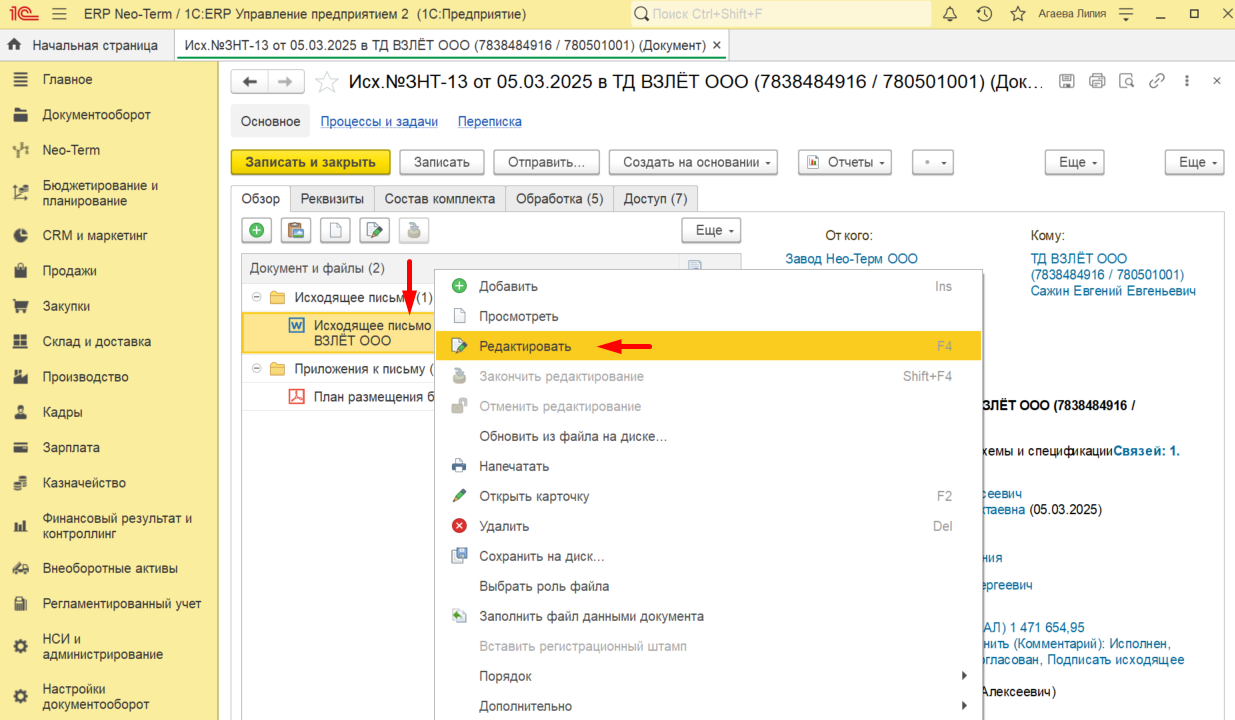The height and width of the screenshot is (720, 1235).
Task: Select the План размещения file row
Action: coord(340,396)
